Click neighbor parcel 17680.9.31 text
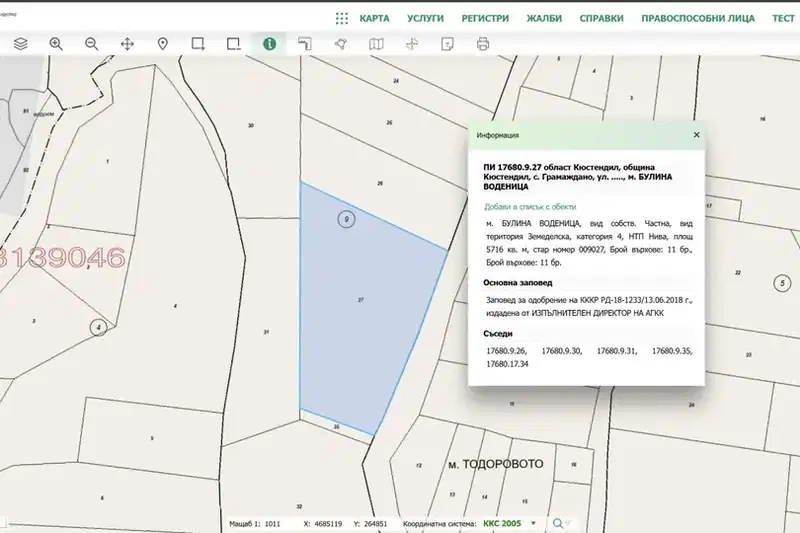Image resolution: width=800 pixels, height=533 pixels. coord(617,351)
